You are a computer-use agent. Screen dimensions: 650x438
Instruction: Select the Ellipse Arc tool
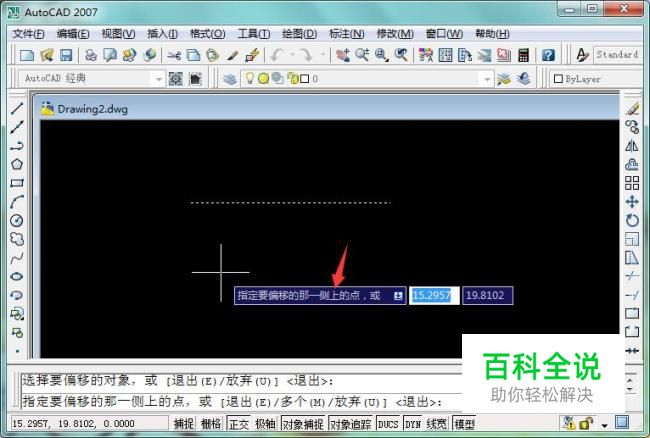pyautogui.click(x=17, y=295)
